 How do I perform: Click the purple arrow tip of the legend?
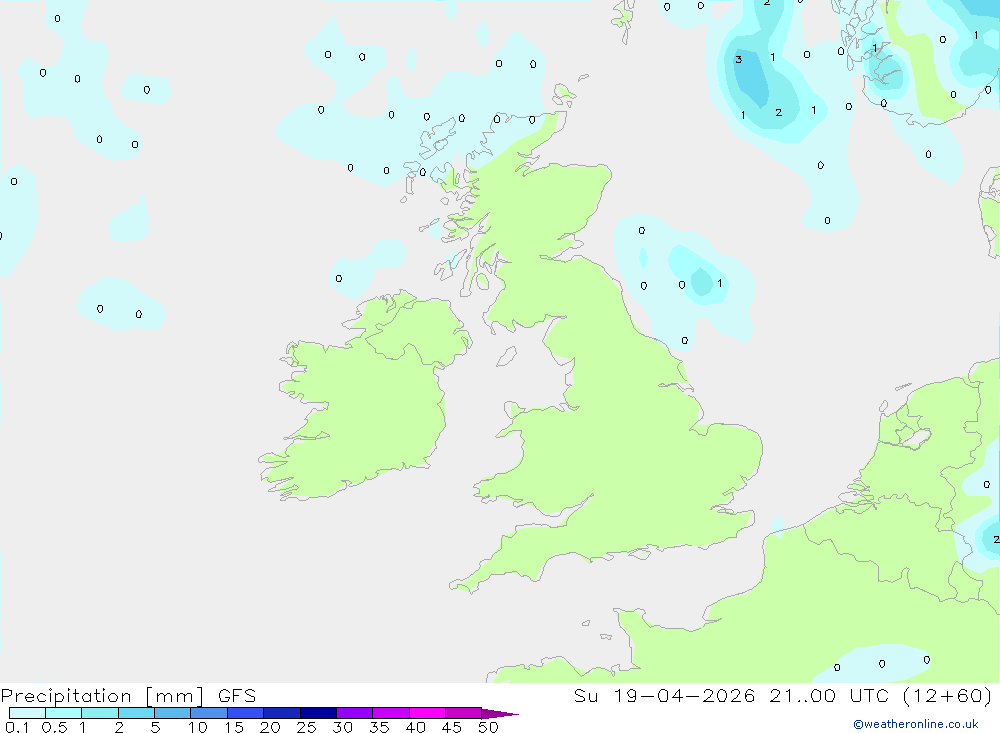point(499,714)
